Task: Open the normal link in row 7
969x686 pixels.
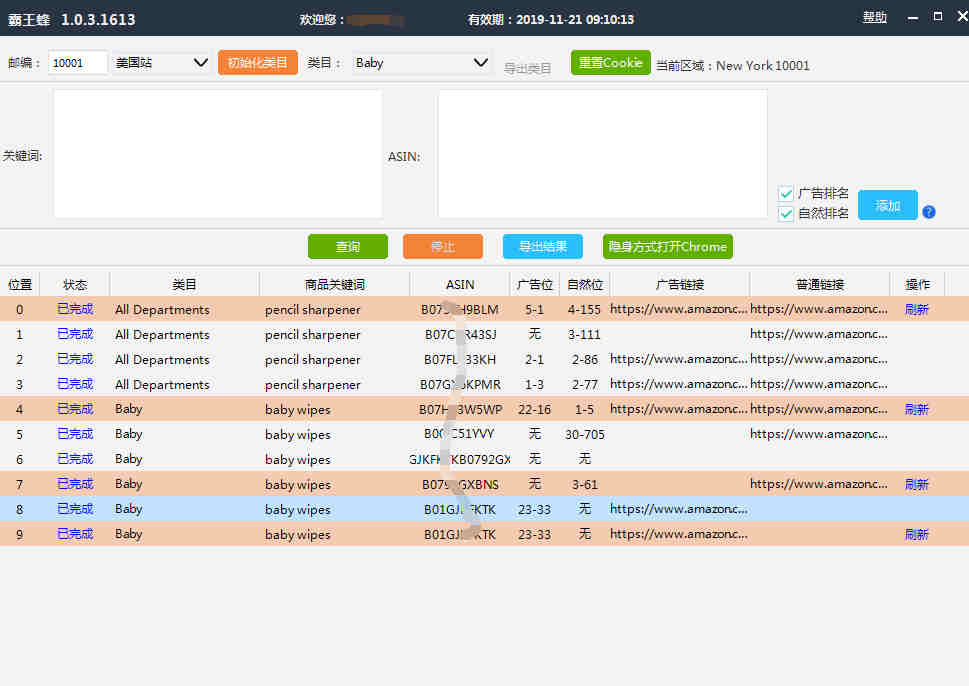Action: 819,484
